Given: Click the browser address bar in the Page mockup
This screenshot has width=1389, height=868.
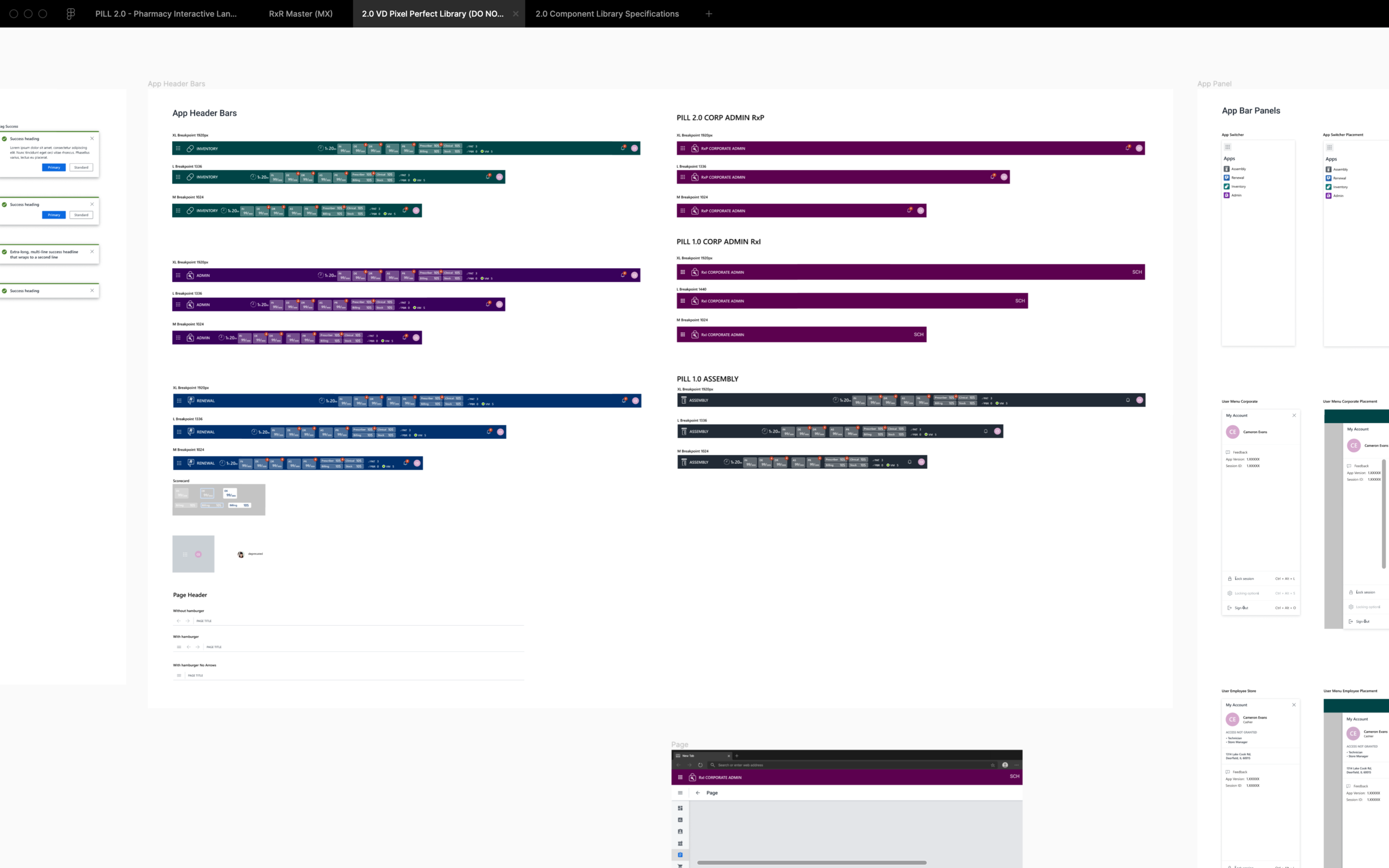Looking at the screenshot, I should [804, 765].
